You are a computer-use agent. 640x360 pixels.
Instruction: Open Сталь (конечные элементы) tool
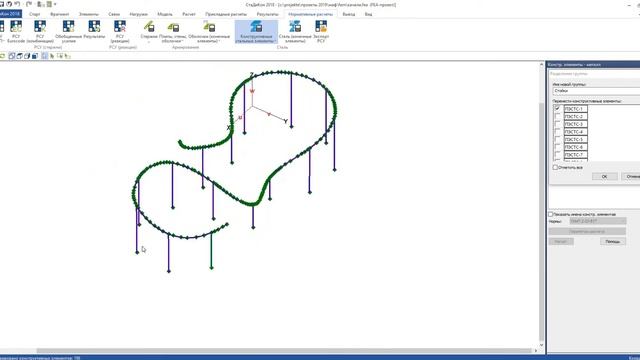[x=295, y=32]
